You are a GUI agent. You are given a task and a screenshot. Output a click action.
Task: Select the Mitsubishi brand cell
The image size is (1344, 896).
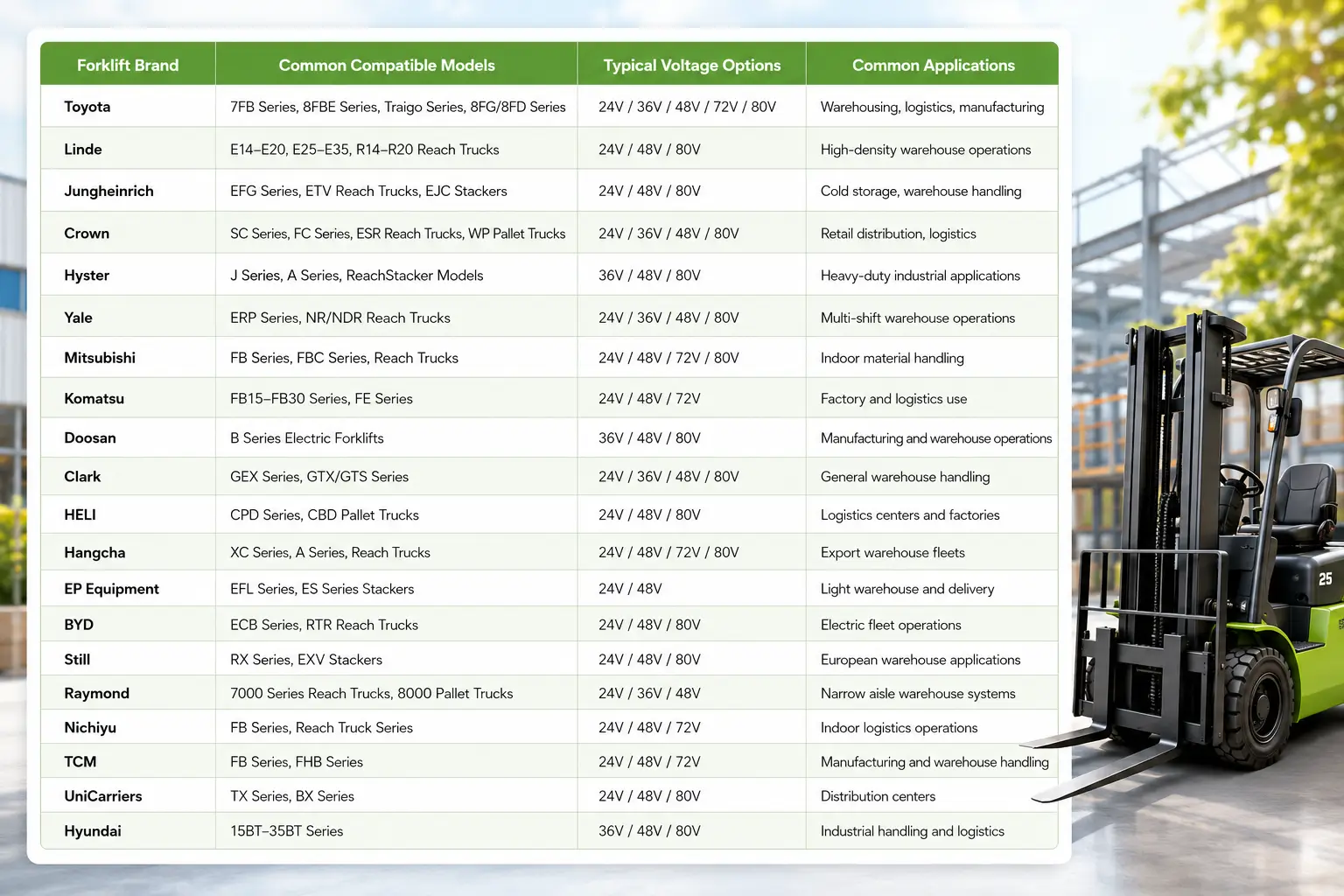(x=128, y=358)
